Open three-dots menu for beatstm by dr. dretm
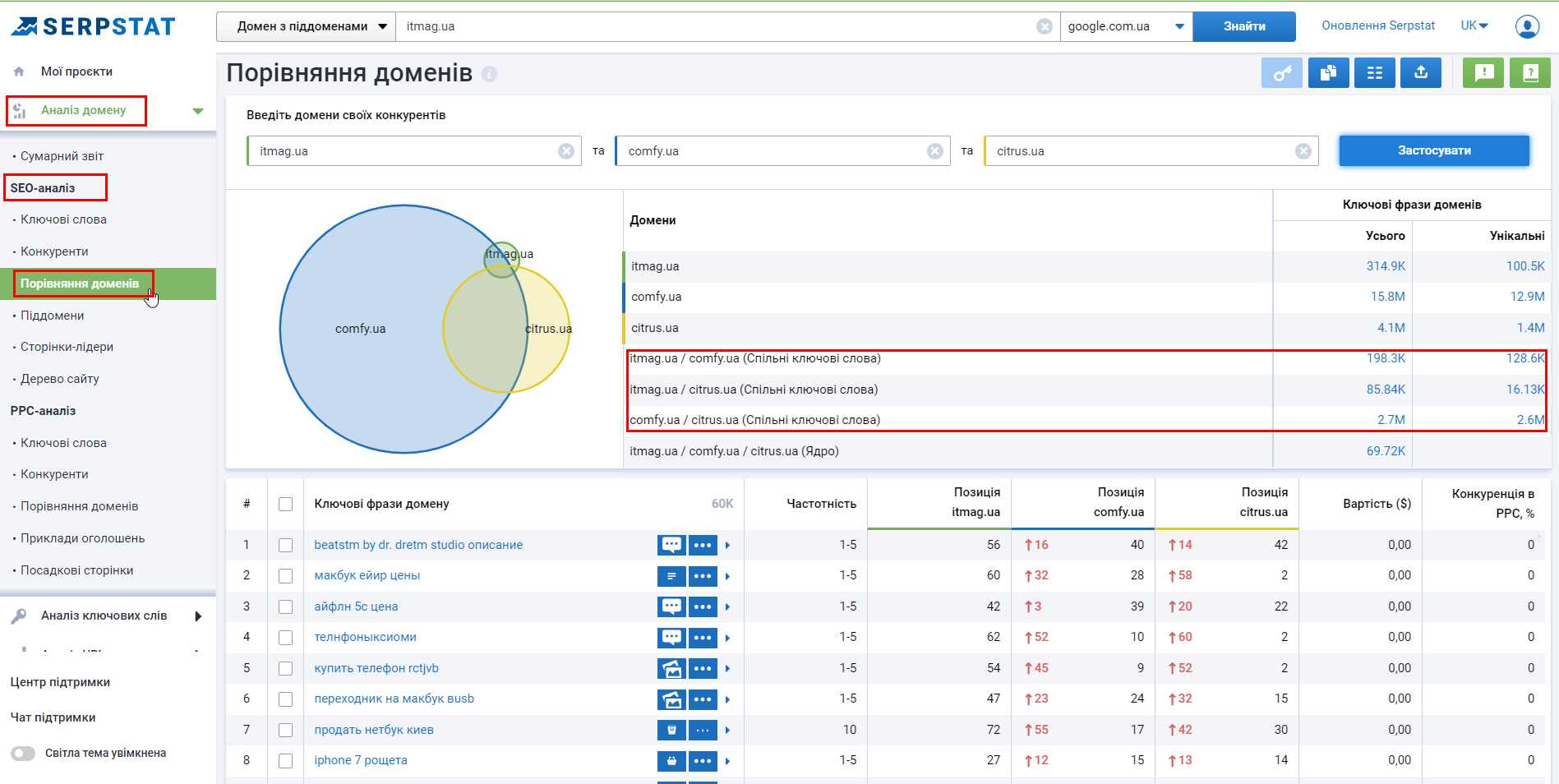This screenshot has height=784, width=1559. 703,545
